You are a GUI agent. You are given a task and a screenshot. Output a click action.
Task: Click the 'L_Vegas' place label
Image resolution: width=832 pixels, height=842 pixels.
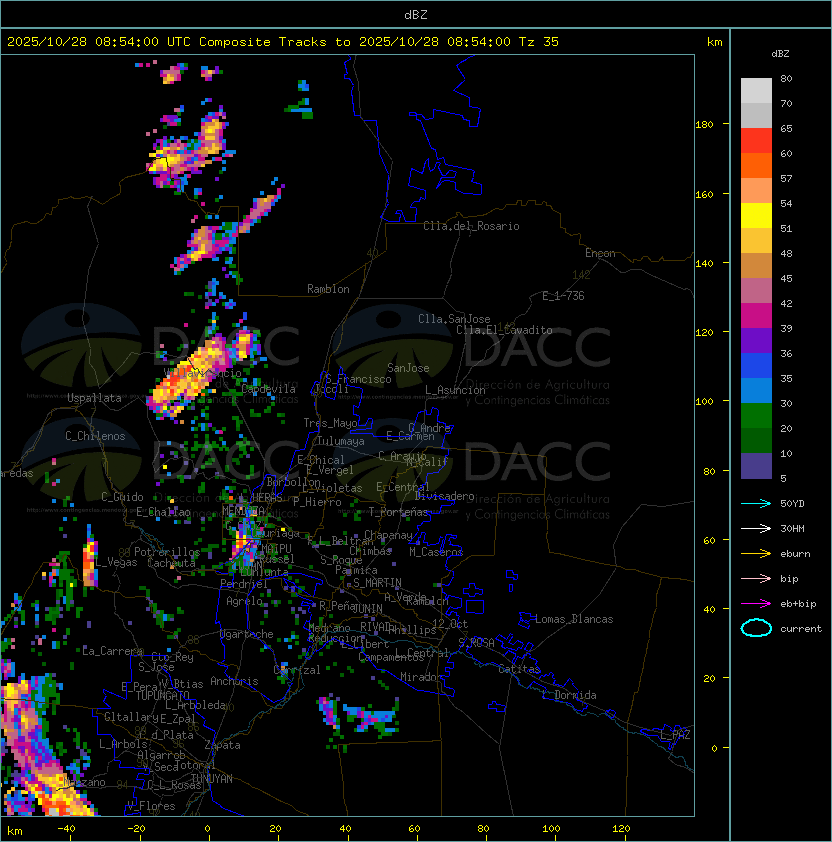116,562
